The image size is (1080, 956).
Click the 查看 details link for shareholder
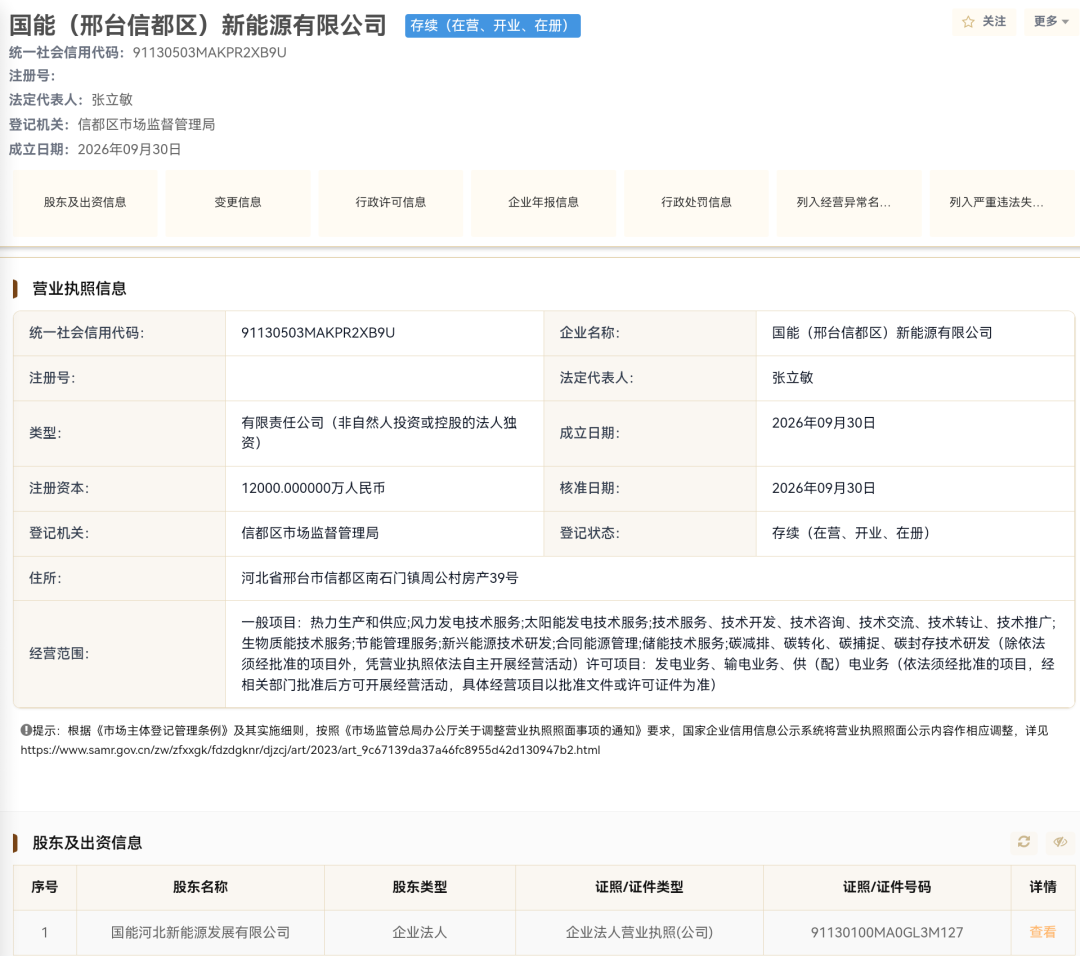1042,933
